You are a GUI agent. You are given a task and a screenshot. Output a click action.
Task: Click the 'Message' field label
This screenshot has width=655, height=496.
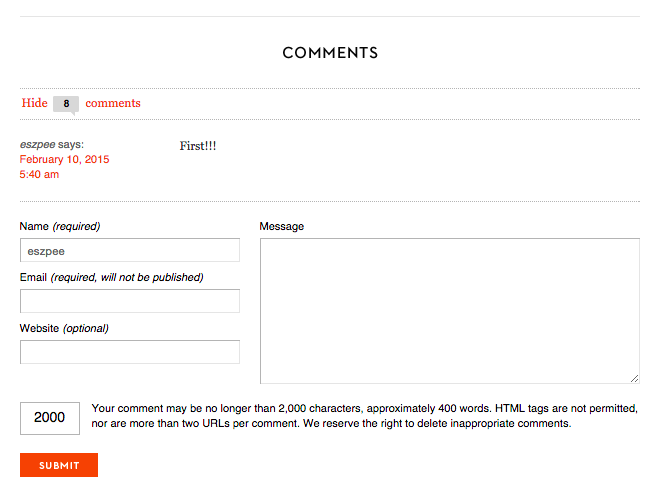(281, 226)
